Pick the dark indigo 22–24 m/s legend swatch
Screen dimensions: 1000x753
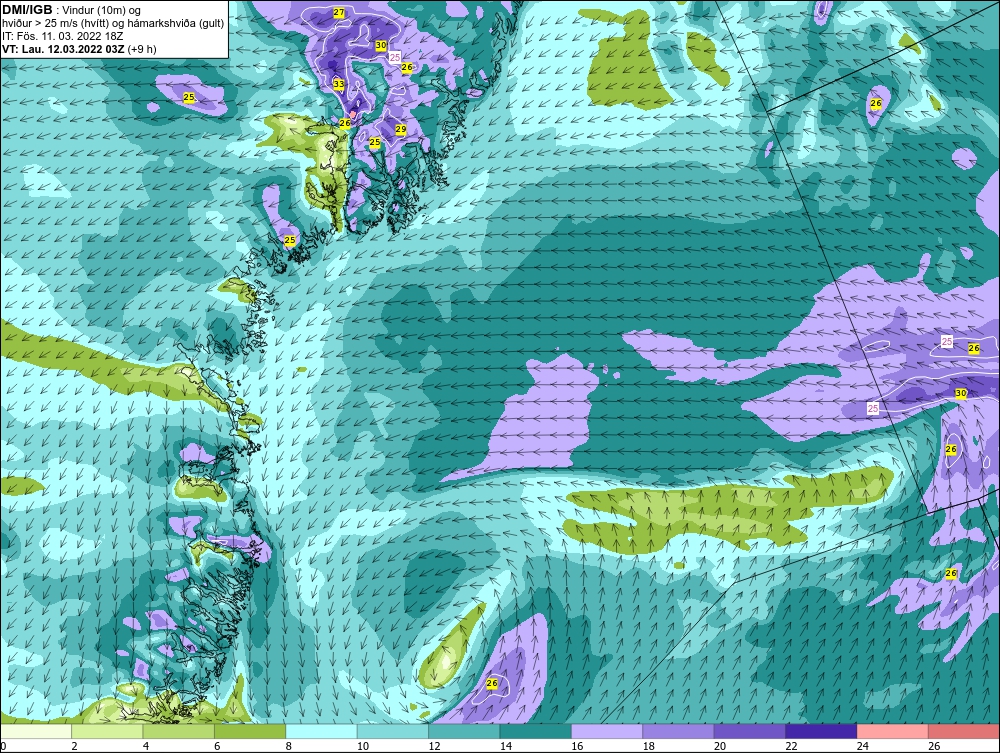[x=821, y=731]
